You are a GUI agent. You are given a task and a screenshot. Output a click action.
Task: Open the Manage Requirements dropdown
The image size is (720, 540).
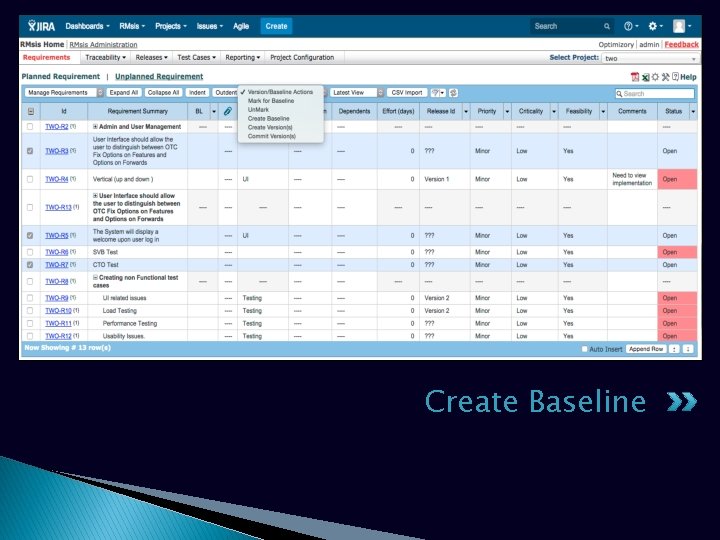[64, 93]
